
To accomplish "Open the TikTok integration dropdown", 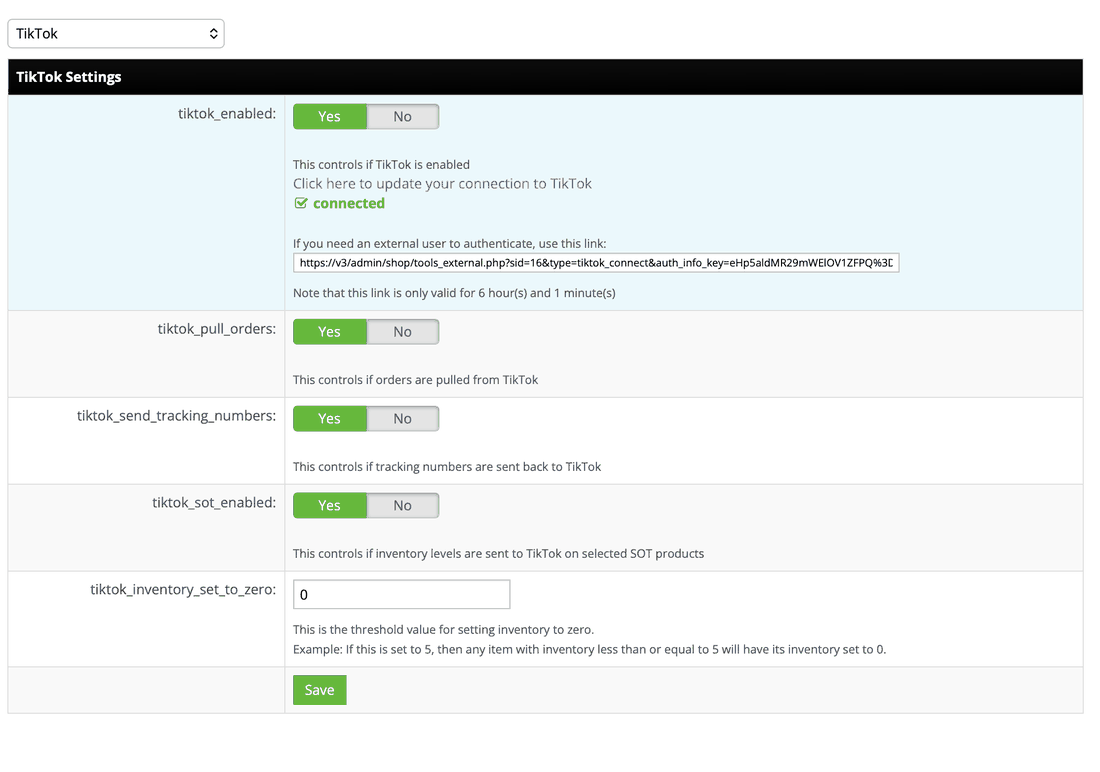I will coord(116,34).
